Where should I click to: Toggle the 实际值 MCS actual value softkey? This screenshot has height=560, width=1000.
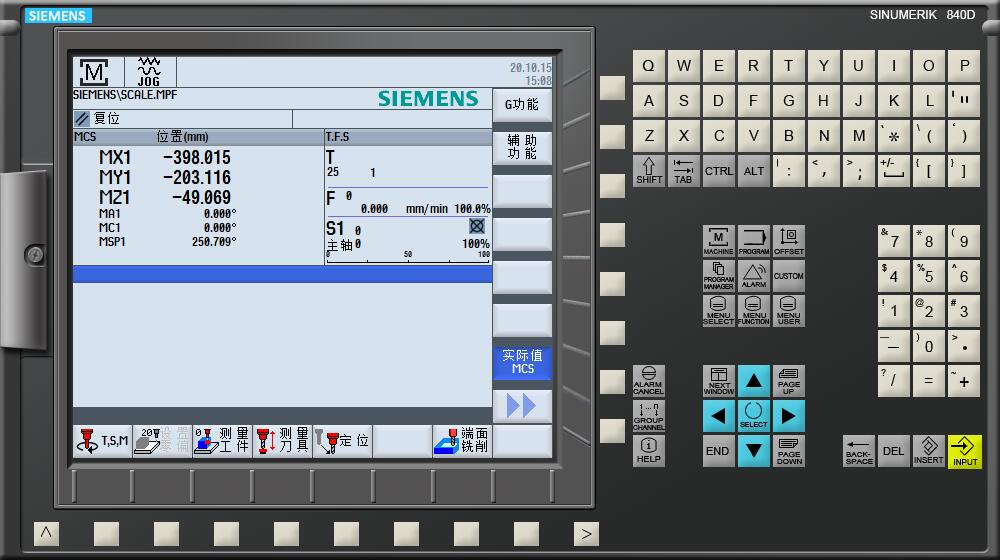[x=522, y=362]
